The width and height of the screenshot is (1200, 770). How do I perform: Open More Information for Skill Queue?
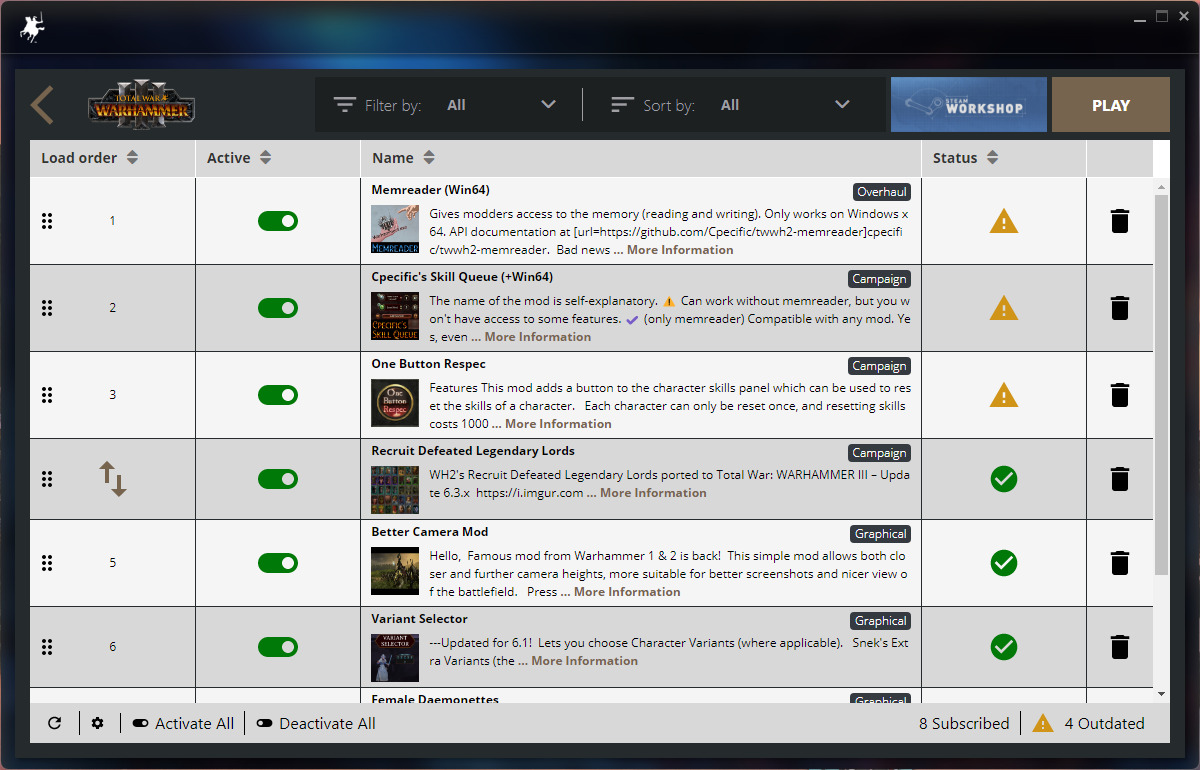(538, 337)
